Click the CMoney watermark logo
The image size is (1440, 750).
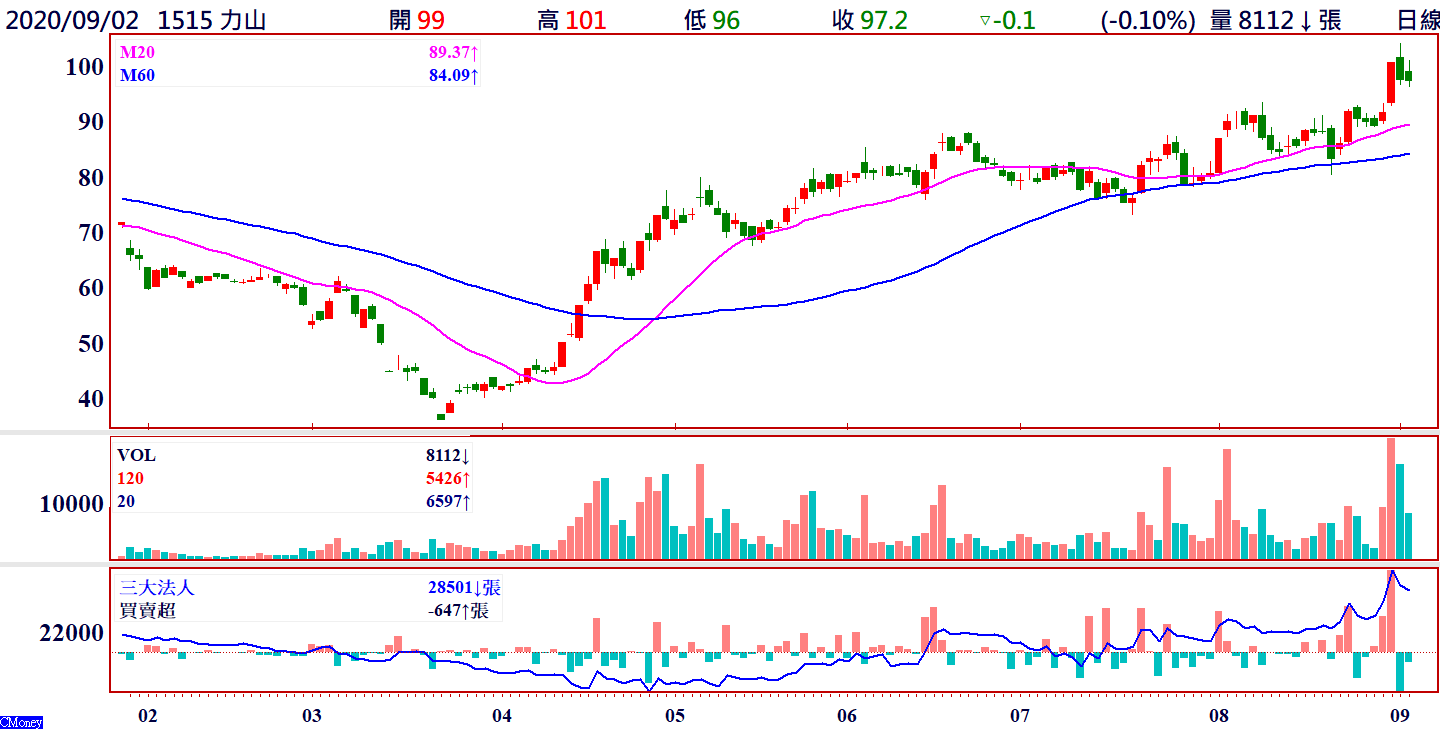pyautogui.click(x=21, y=722)
